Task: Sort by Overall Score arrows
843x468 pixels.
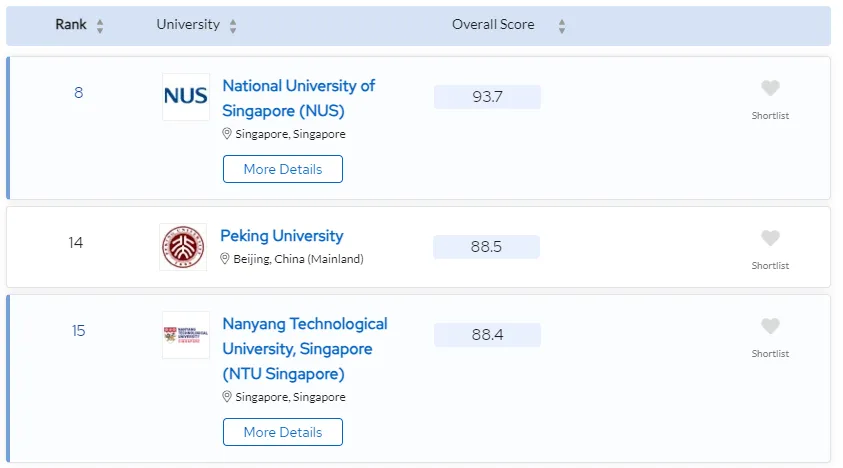Action: (x=561, y=26)
